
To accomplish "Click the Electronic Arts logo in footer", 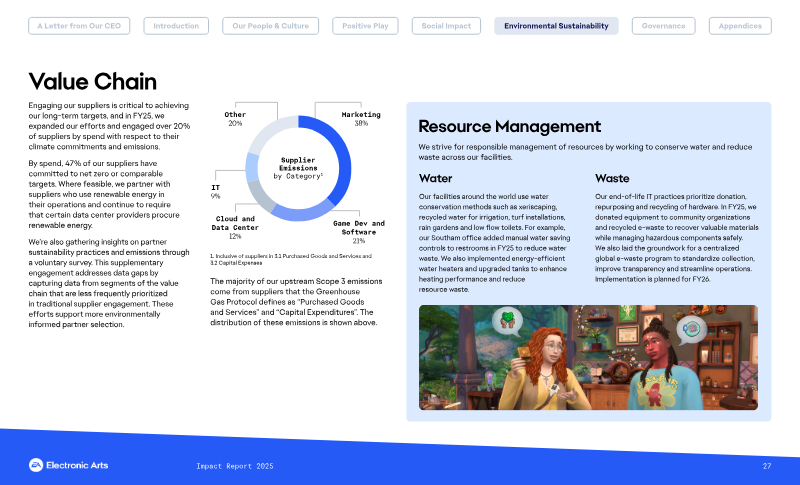I will (x=68, y=465).
